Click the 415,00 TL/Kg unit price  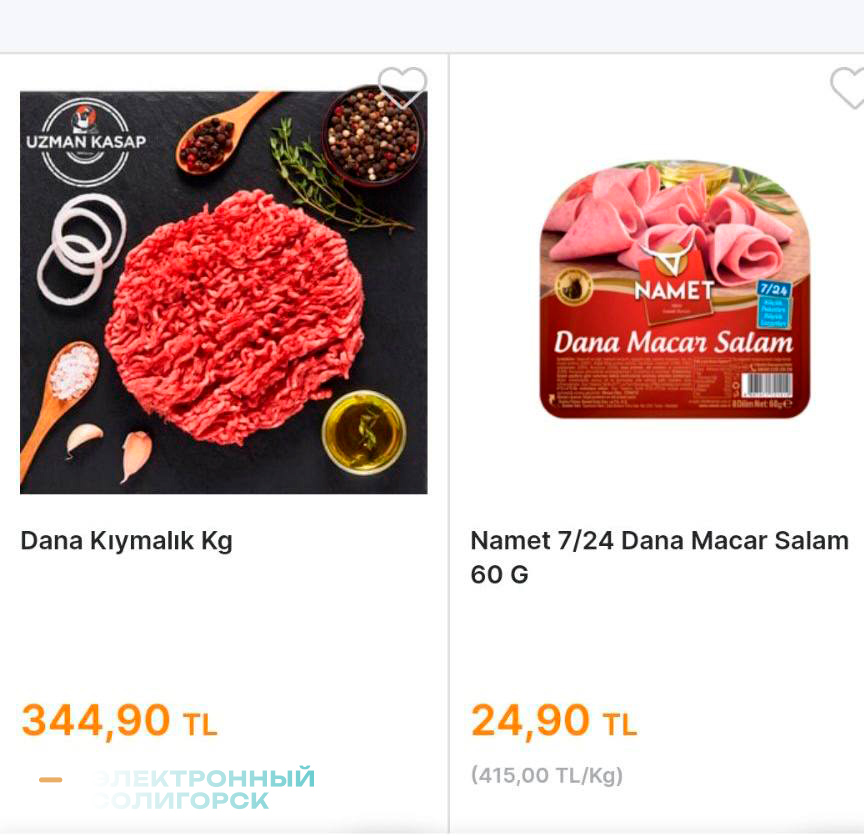[x=546, y=775]
